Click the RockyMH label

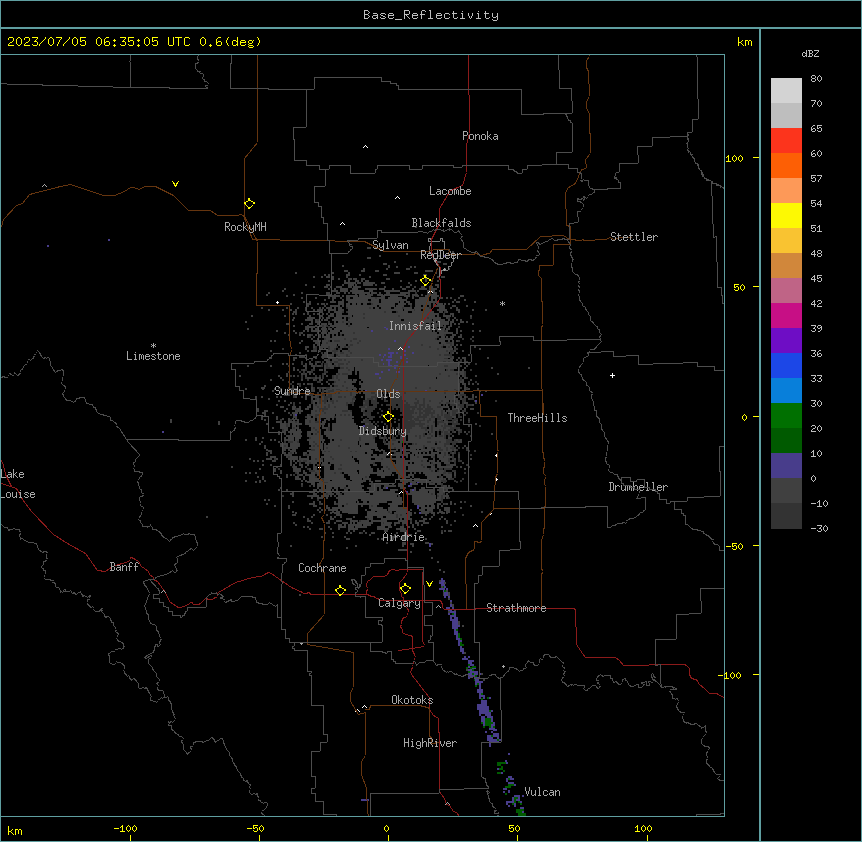(x=245, y=227)
